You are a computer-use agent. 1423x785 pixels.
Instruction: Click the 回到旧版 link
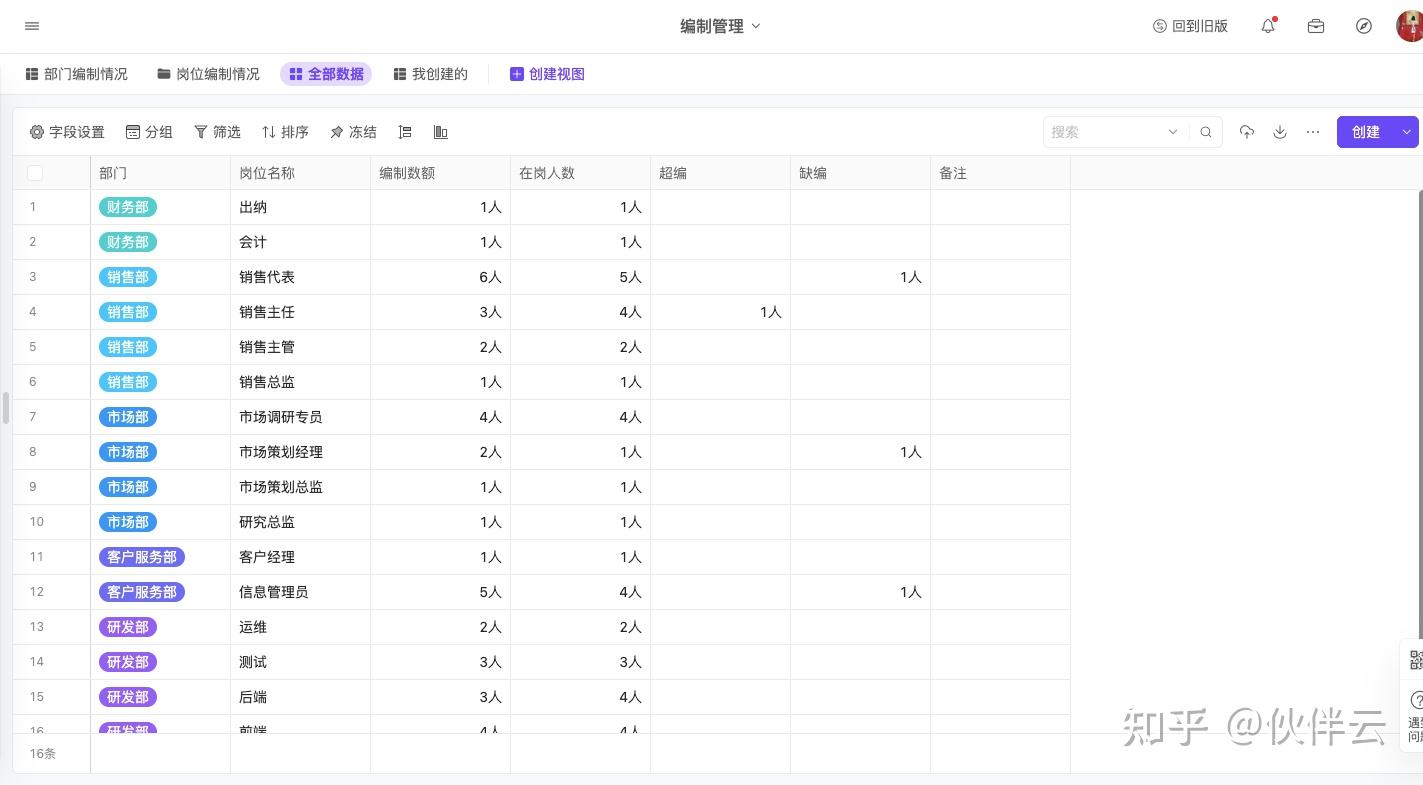click(1190, 26)
